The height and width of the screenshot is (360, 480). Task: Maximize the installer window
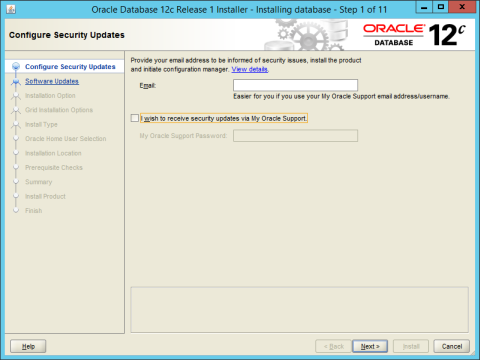[441, 7]
